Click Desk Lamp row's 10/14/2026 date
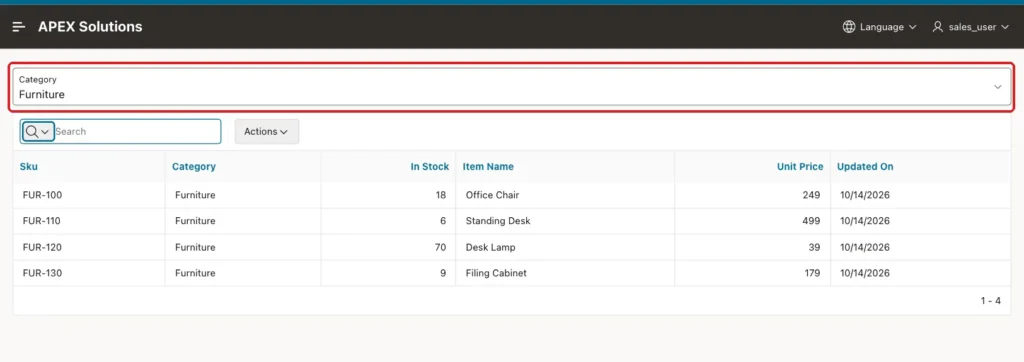 [865, 247]
